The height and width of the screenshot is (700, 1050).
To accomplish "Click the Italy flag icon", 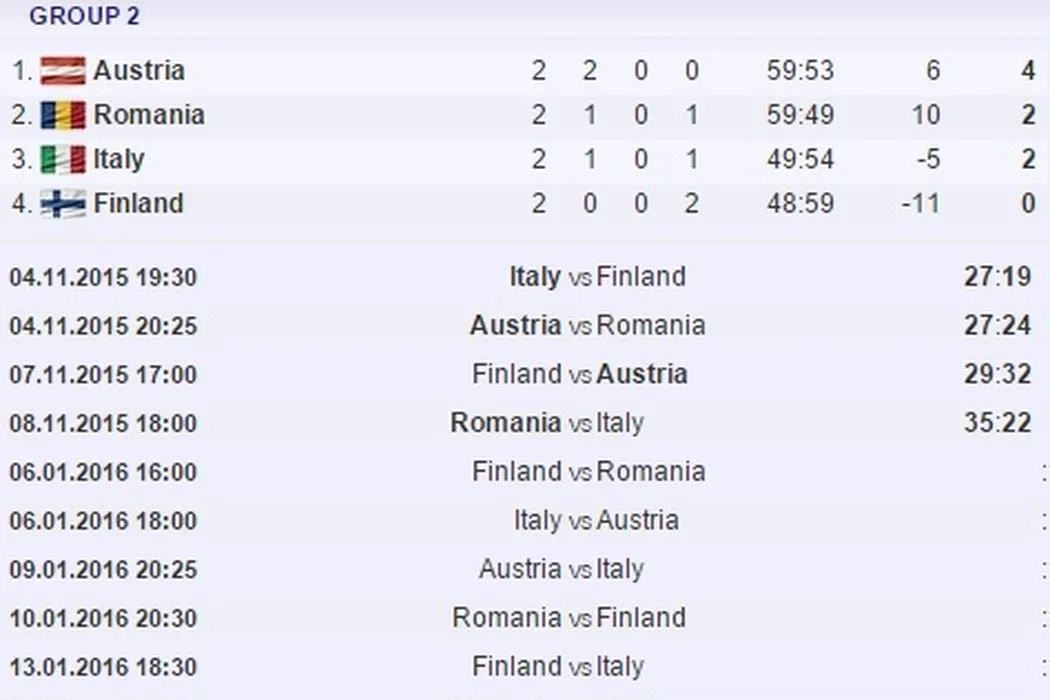I will (x=62, y=160).
